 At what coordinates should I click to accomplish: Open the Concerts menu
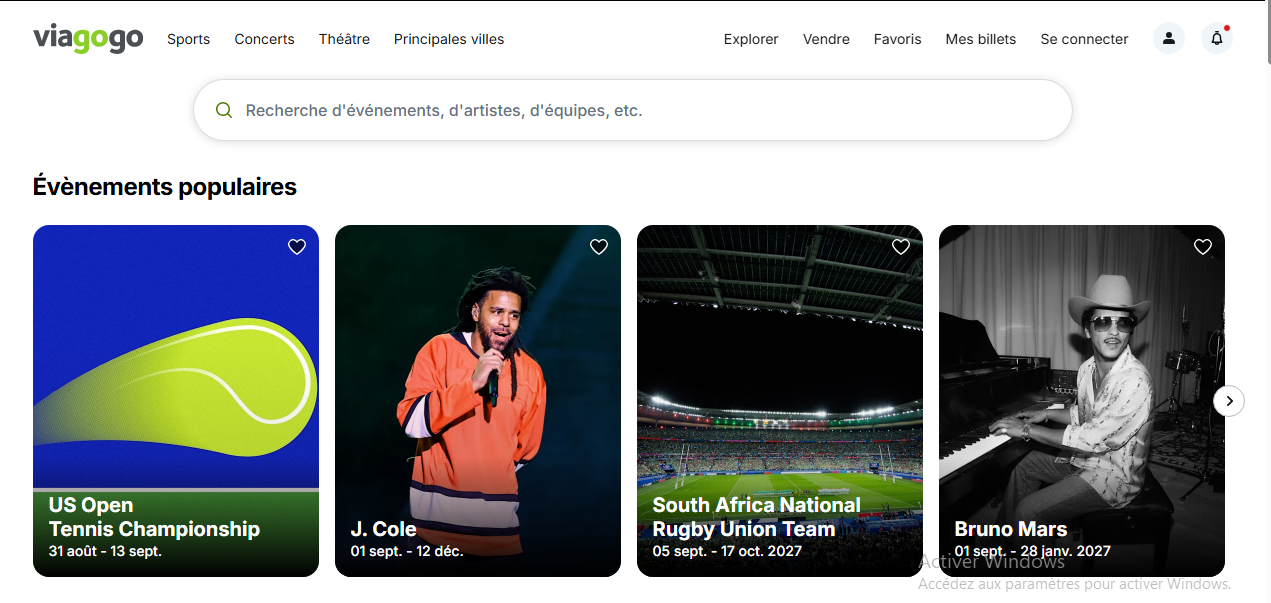click(264, 39)
